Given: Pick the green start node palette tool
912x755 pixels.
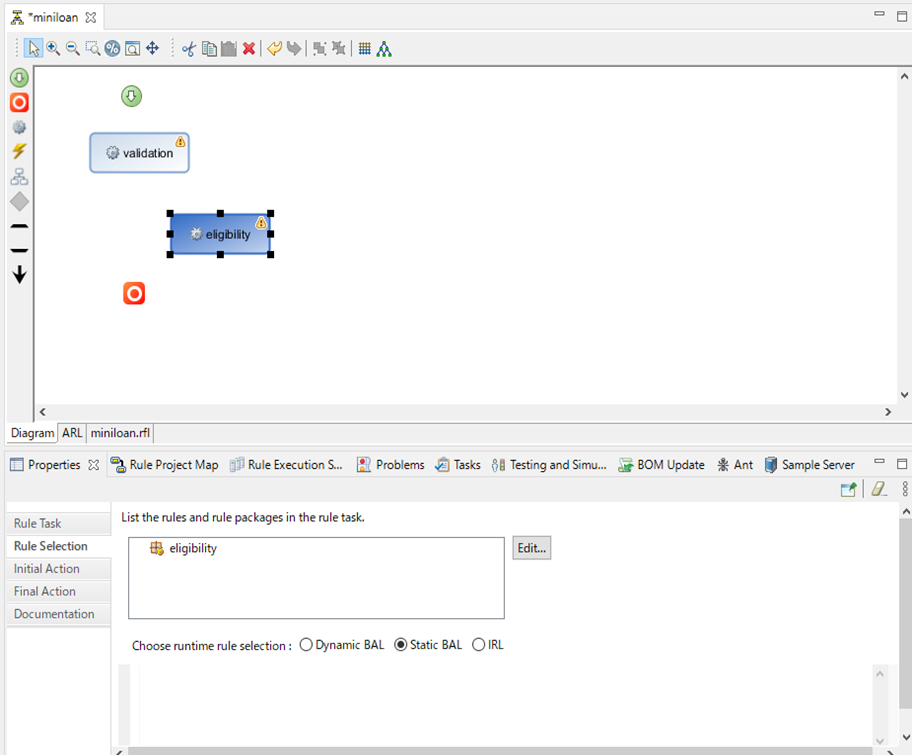Looking at the screenshot, I should tap(19, 77).
